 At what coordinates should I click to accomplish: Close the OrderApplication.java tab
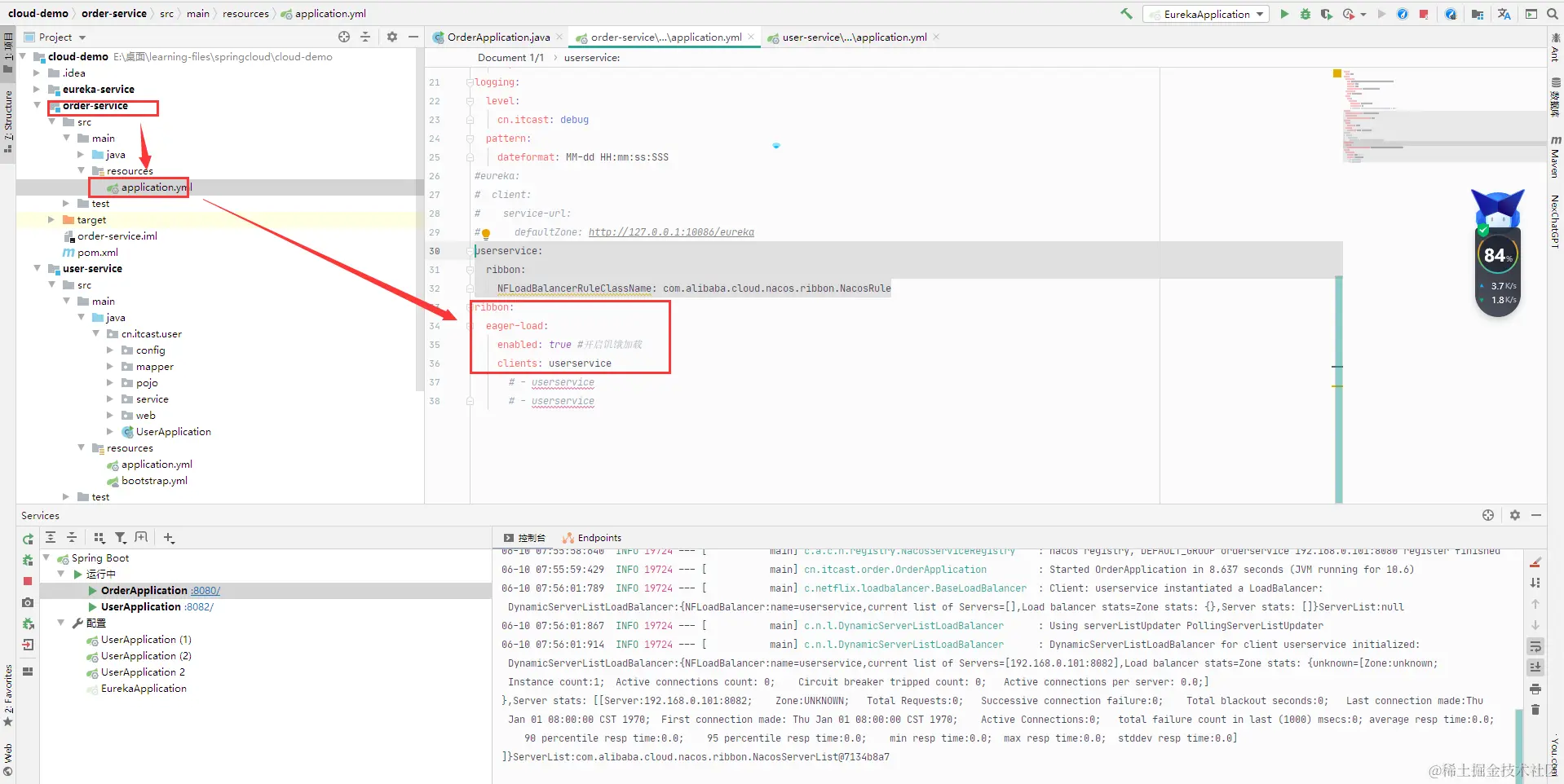[x=559, y=37]
